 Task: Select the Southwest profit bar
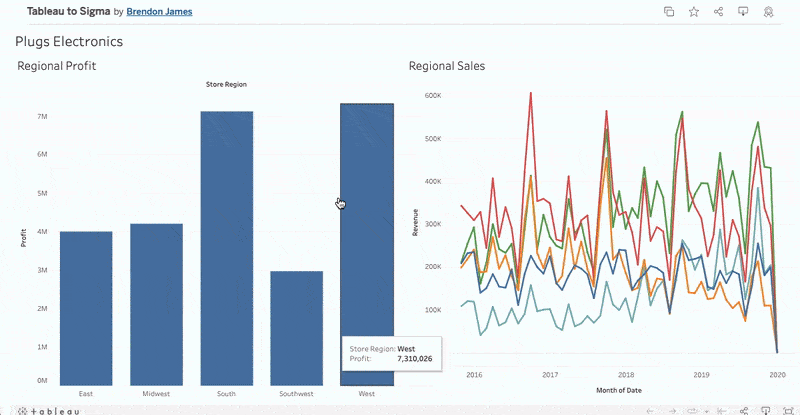pyautogui.click(x=296, y=328)
